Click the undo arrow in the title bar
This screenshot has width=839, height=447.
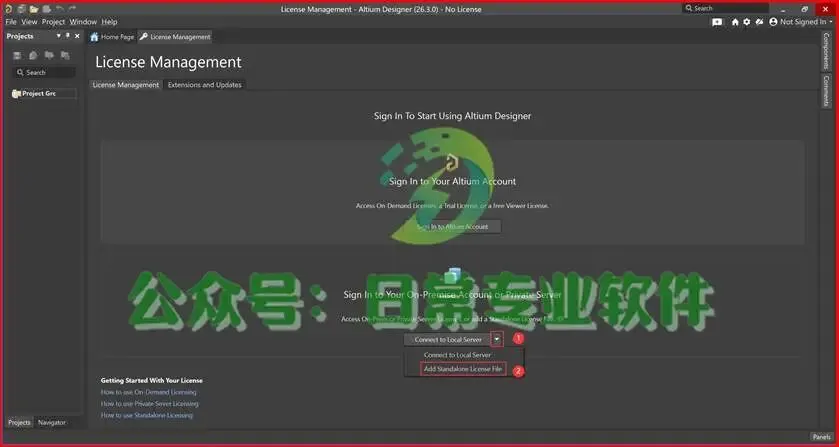[60, 9]
